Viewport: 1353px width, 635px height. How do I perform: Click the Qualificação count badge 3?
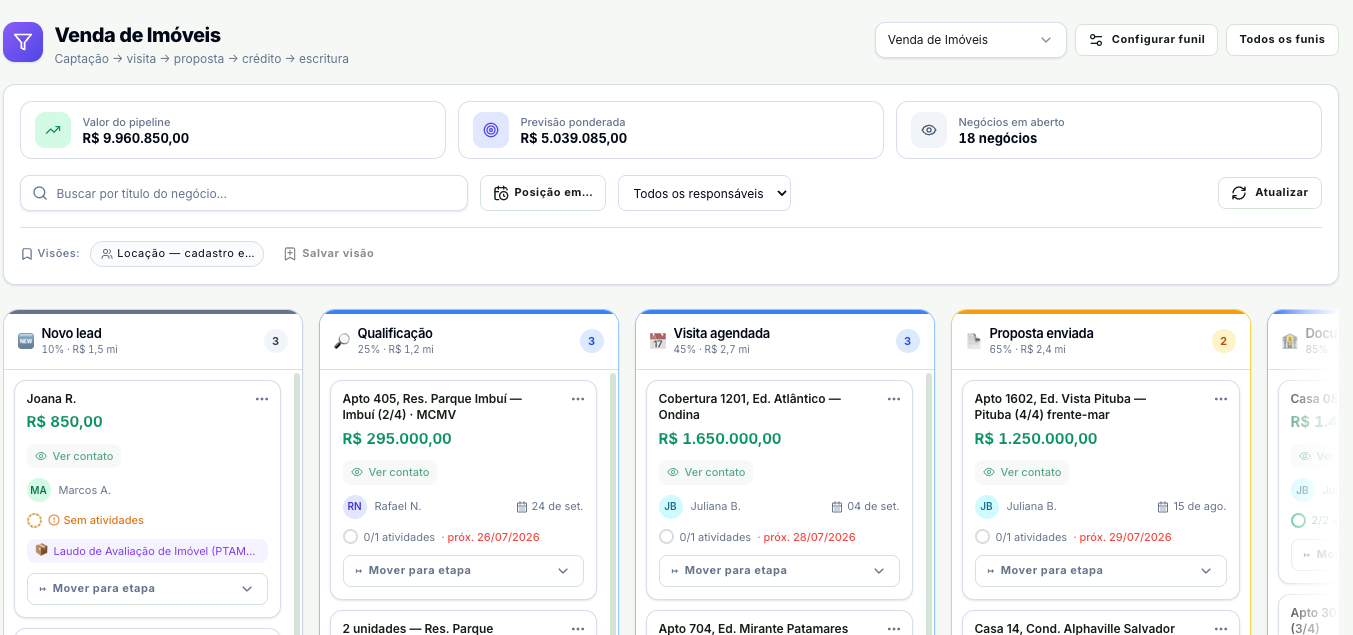coord(592,341)
